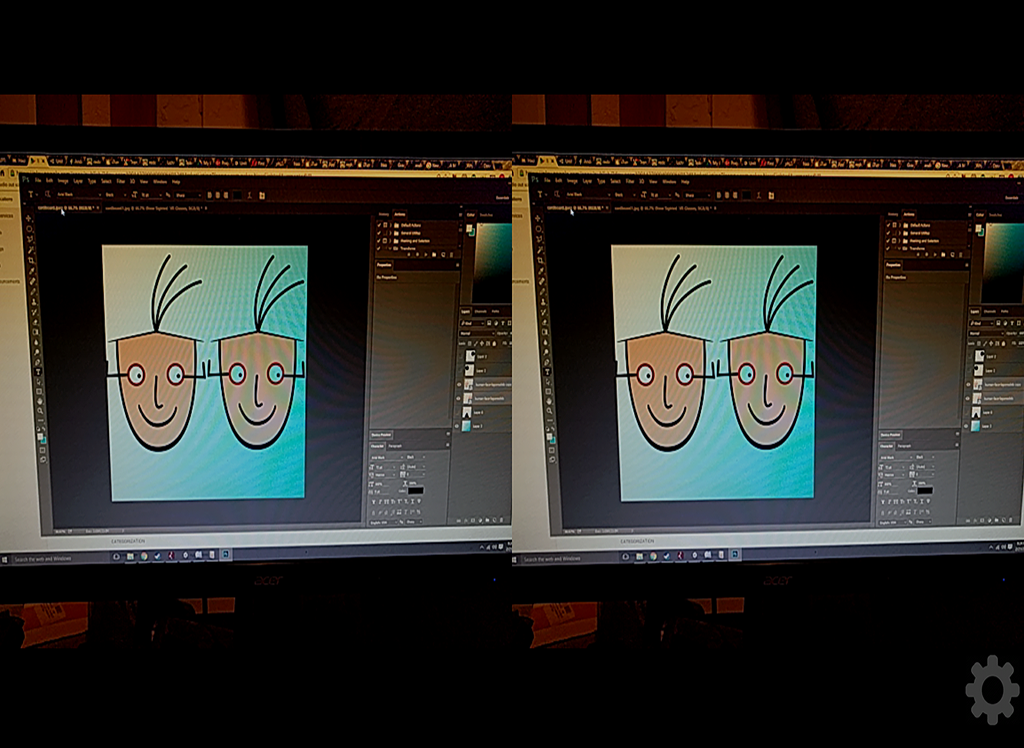
Task: Pick a color in left view Color panel field
Action: pyautogui.click(x=493, y=261)
